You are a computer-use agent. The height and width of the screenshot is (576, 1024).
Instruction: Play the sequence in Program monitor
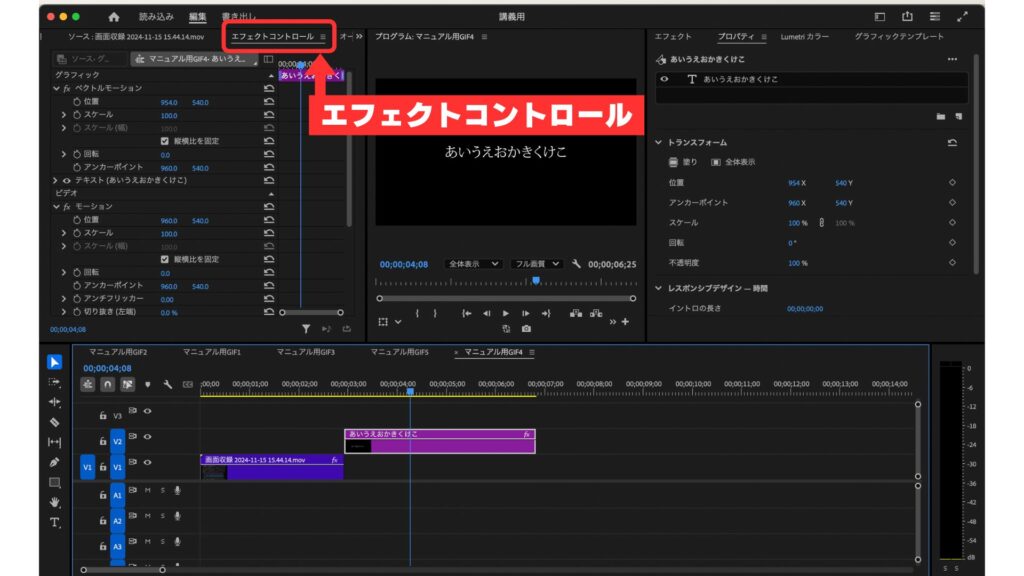pos(505,313)
